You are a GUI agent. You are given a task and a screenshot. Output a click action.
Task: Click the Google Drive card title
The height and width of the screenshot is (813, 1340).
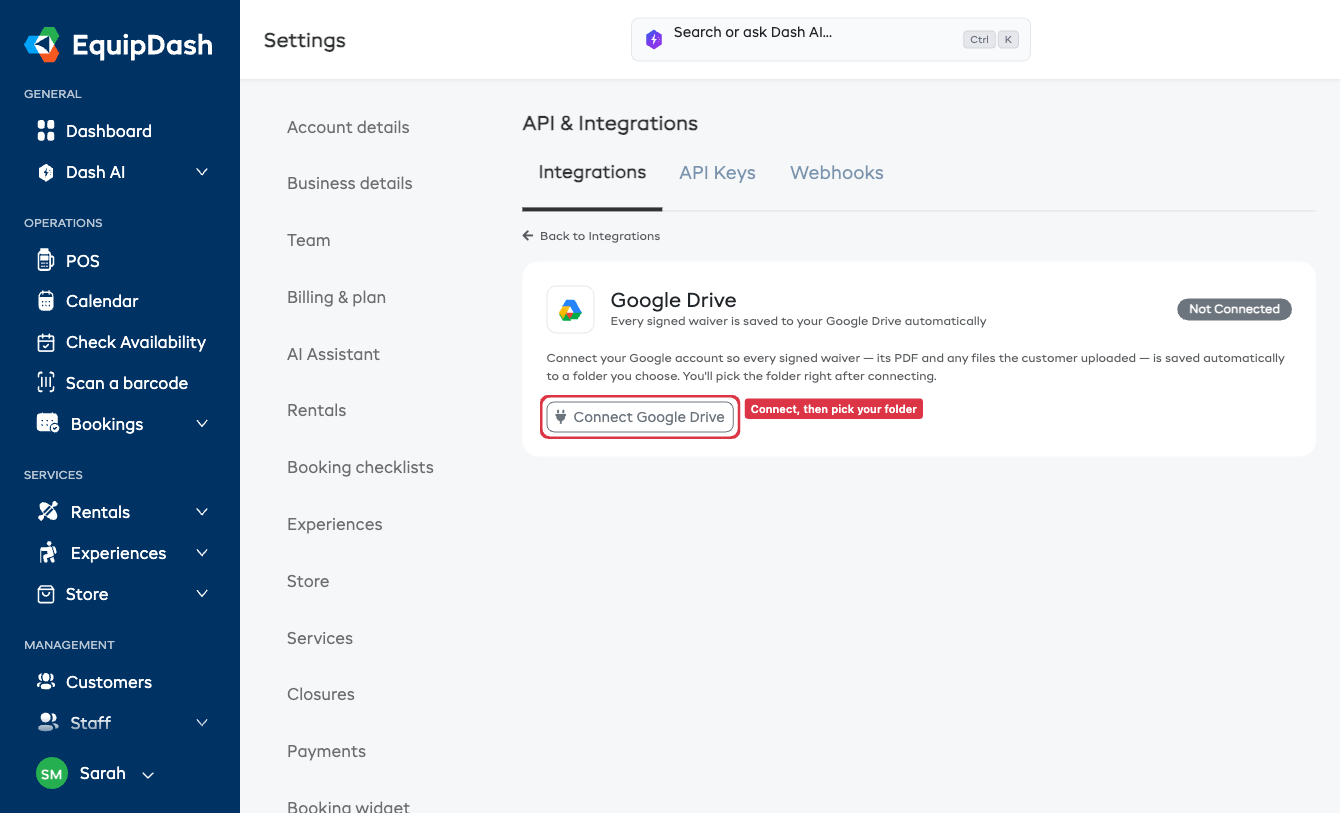click(673, 300)
